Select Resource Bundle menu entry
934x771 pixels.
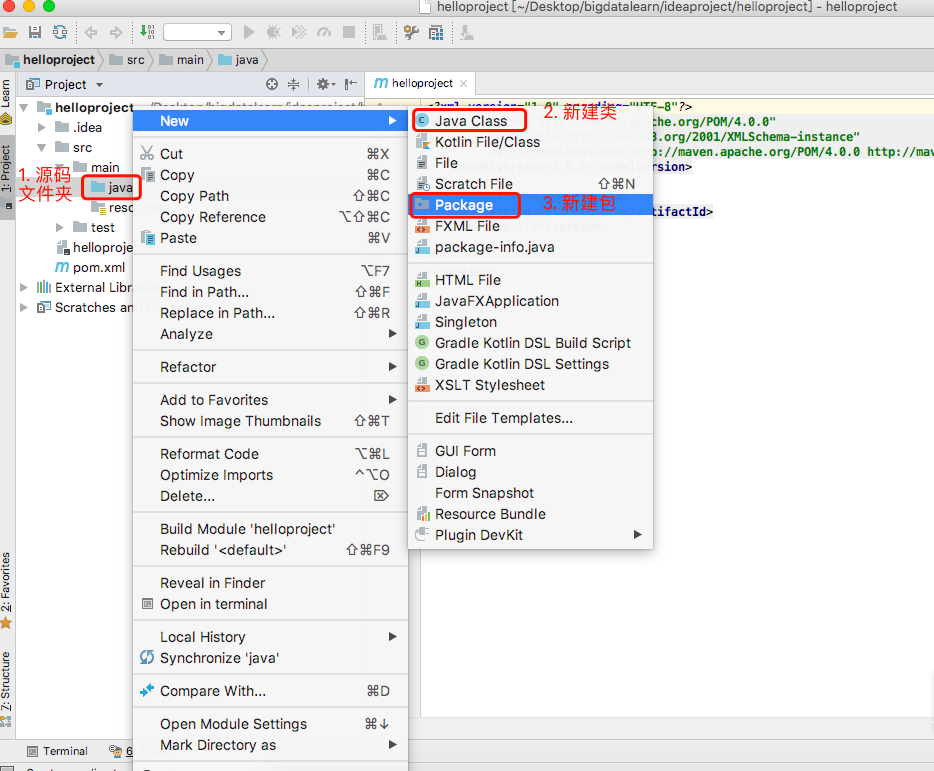click(x=530, y=514)
